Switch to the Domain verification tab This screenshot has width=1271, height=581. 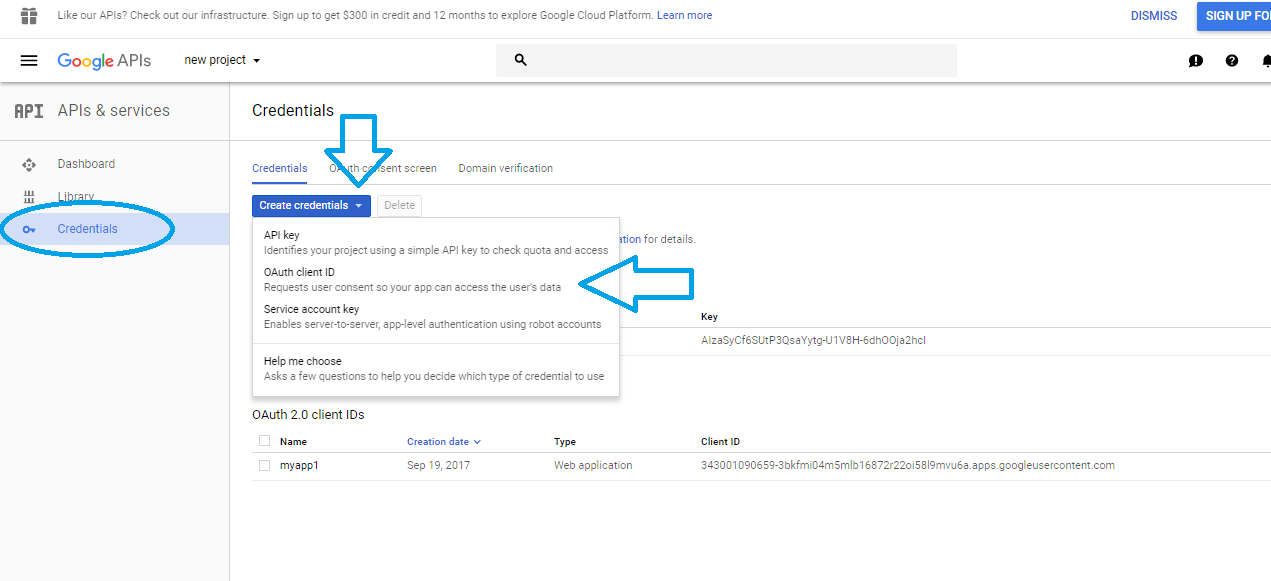pyautogui.click(x=506, y=168)
